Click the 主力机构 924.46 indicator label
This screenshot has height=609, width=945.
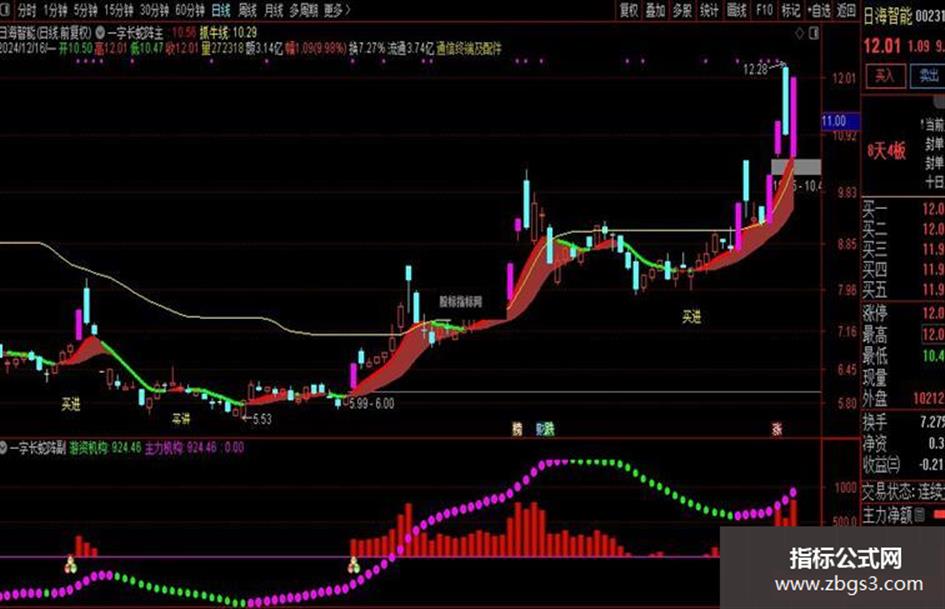(181, 448)
